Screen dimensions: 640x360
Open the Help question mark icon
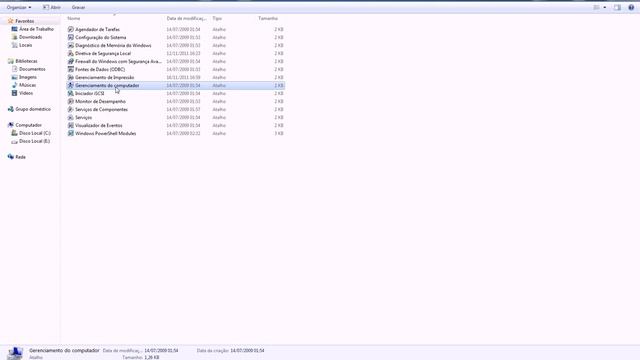pos(631,7)
